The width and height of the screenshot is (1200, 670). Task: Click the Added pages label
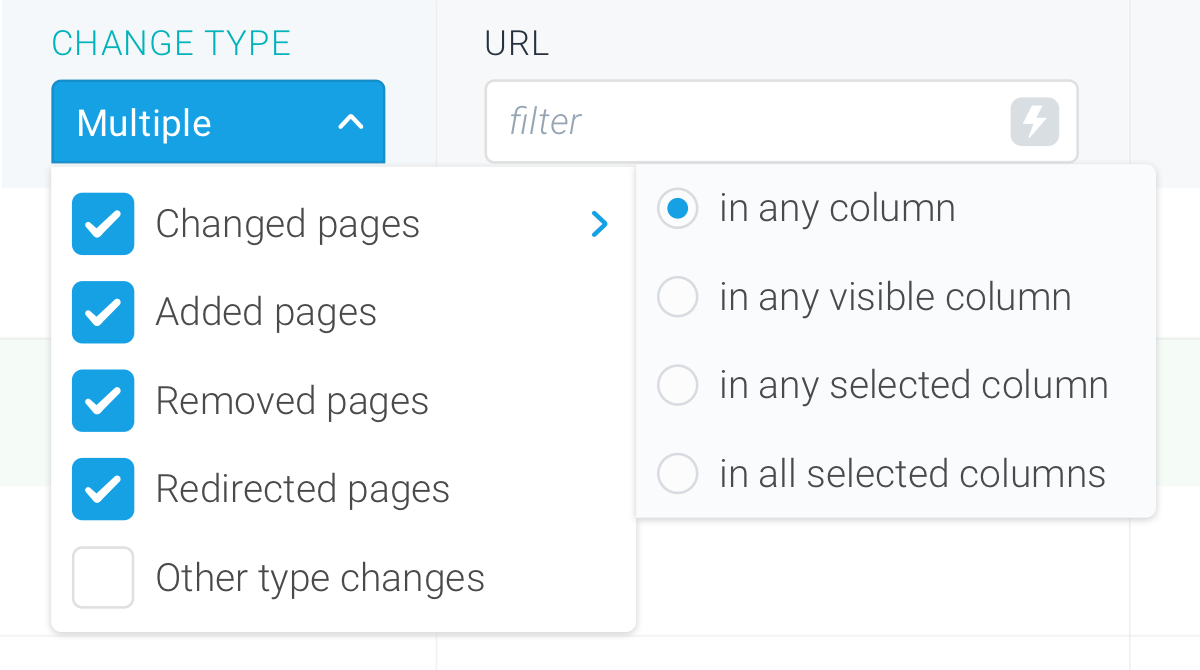pos(266,312)
